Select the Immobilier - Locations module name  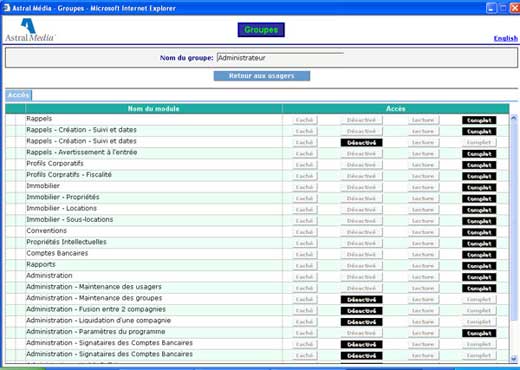(61, 208)
